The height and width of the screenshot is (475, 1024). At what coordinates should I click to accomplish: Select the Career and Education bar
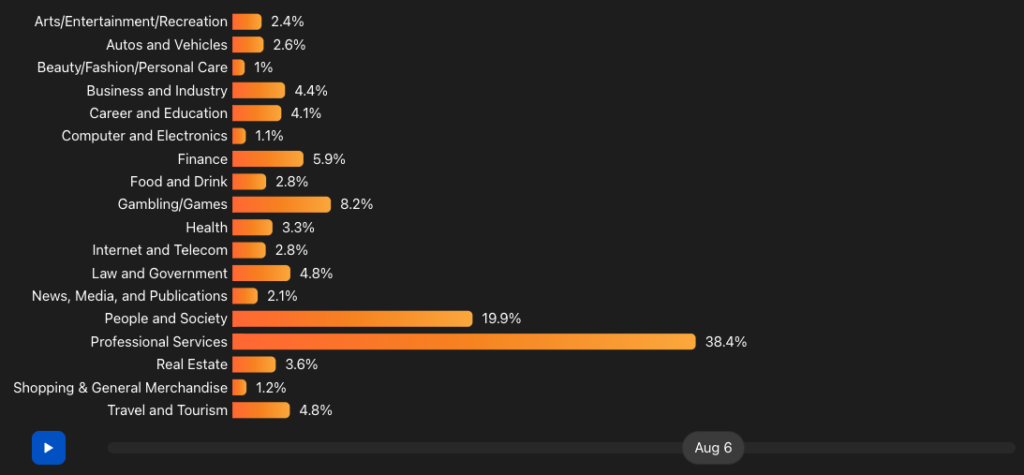coord(257,113)
